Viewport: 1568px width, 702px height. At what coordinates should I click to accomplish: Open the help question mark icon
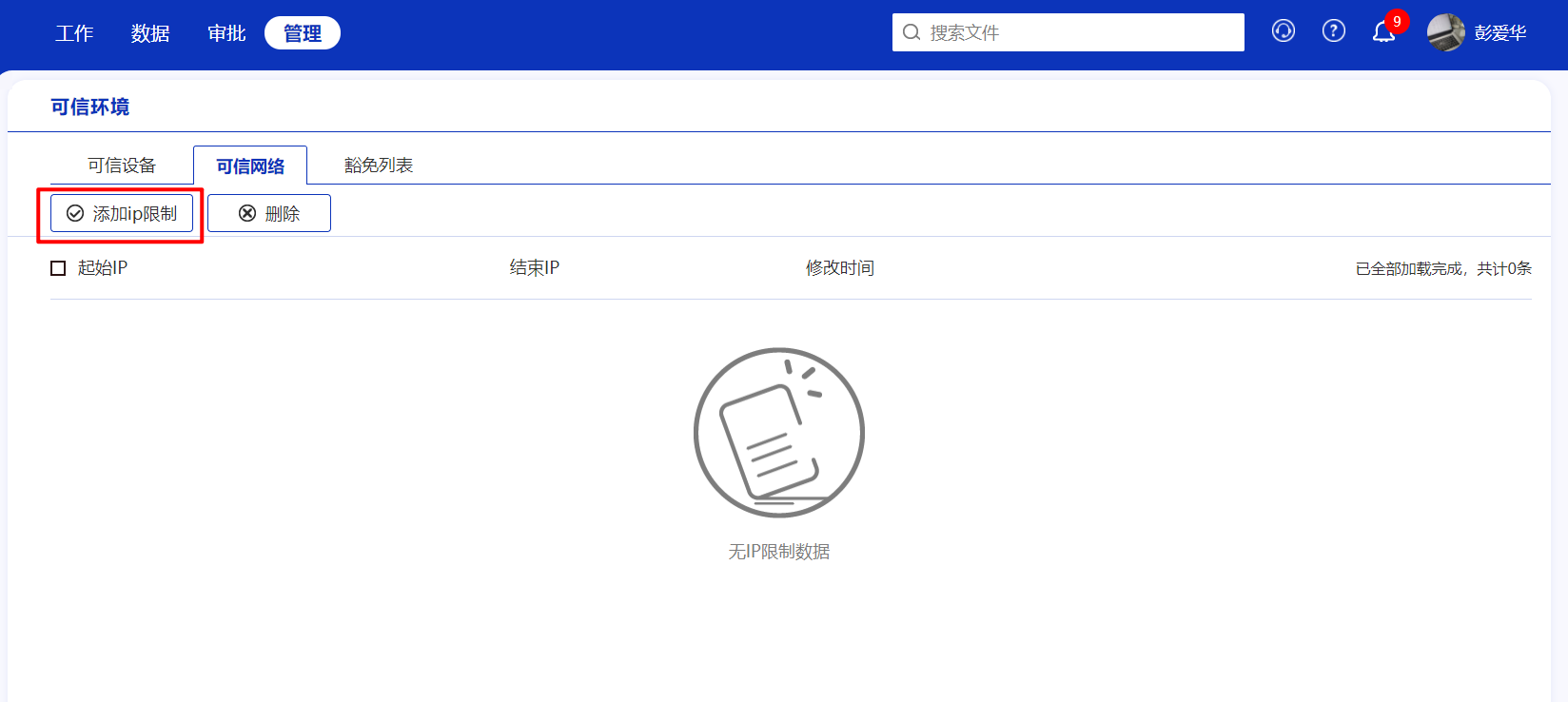1334,31
